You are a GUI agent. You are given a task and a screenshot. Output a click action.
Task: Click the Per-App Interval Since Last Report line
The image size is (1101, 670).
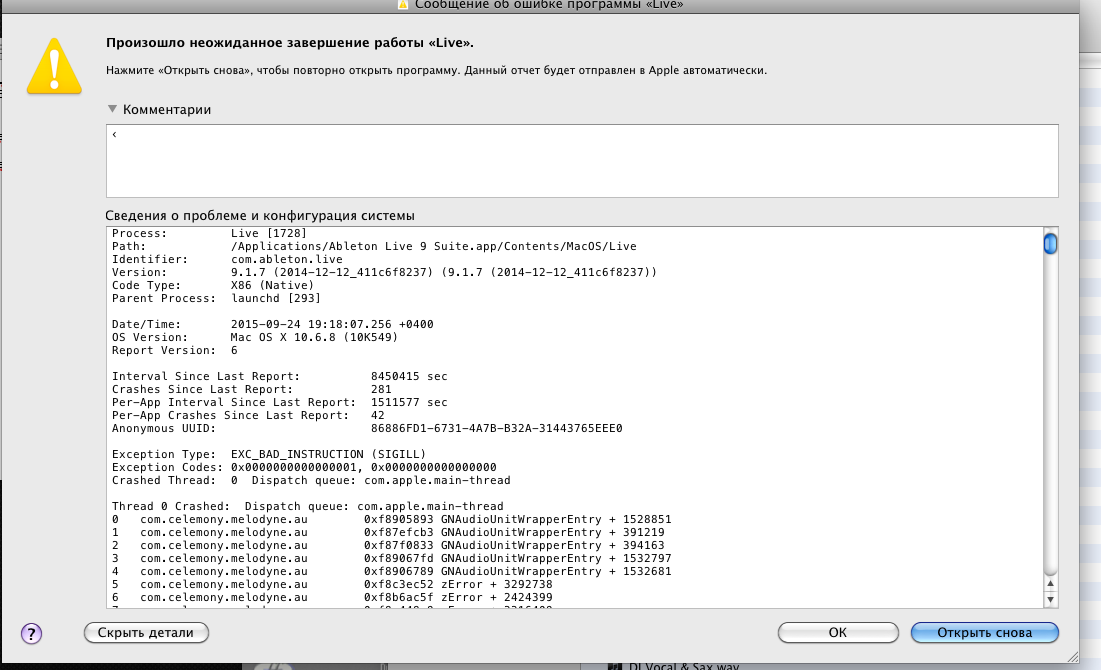tap(279, 402)
